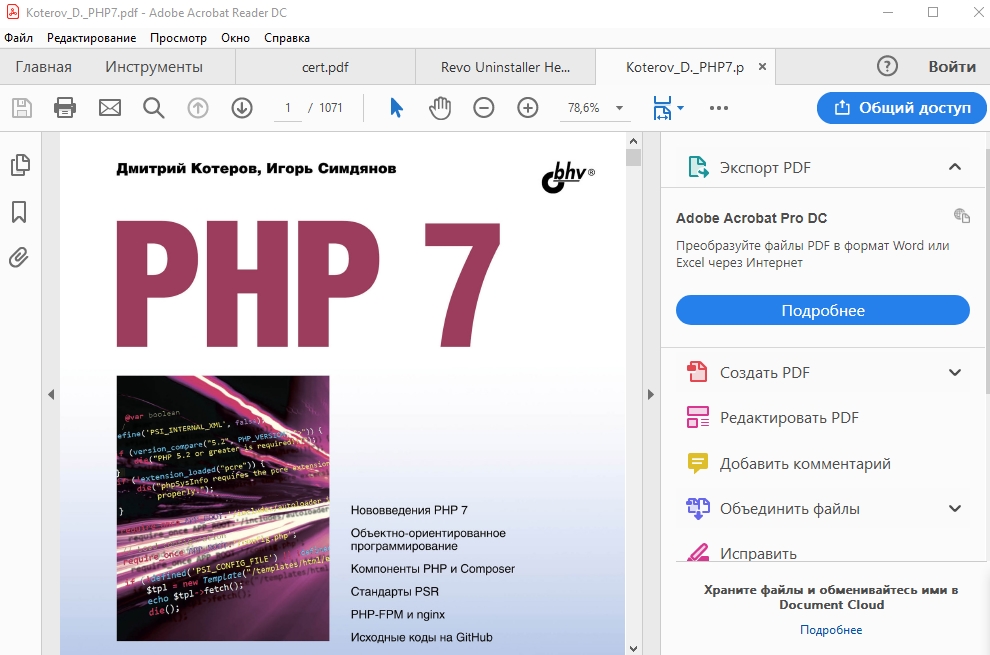Click the page number input field

(x=288, y=108)
